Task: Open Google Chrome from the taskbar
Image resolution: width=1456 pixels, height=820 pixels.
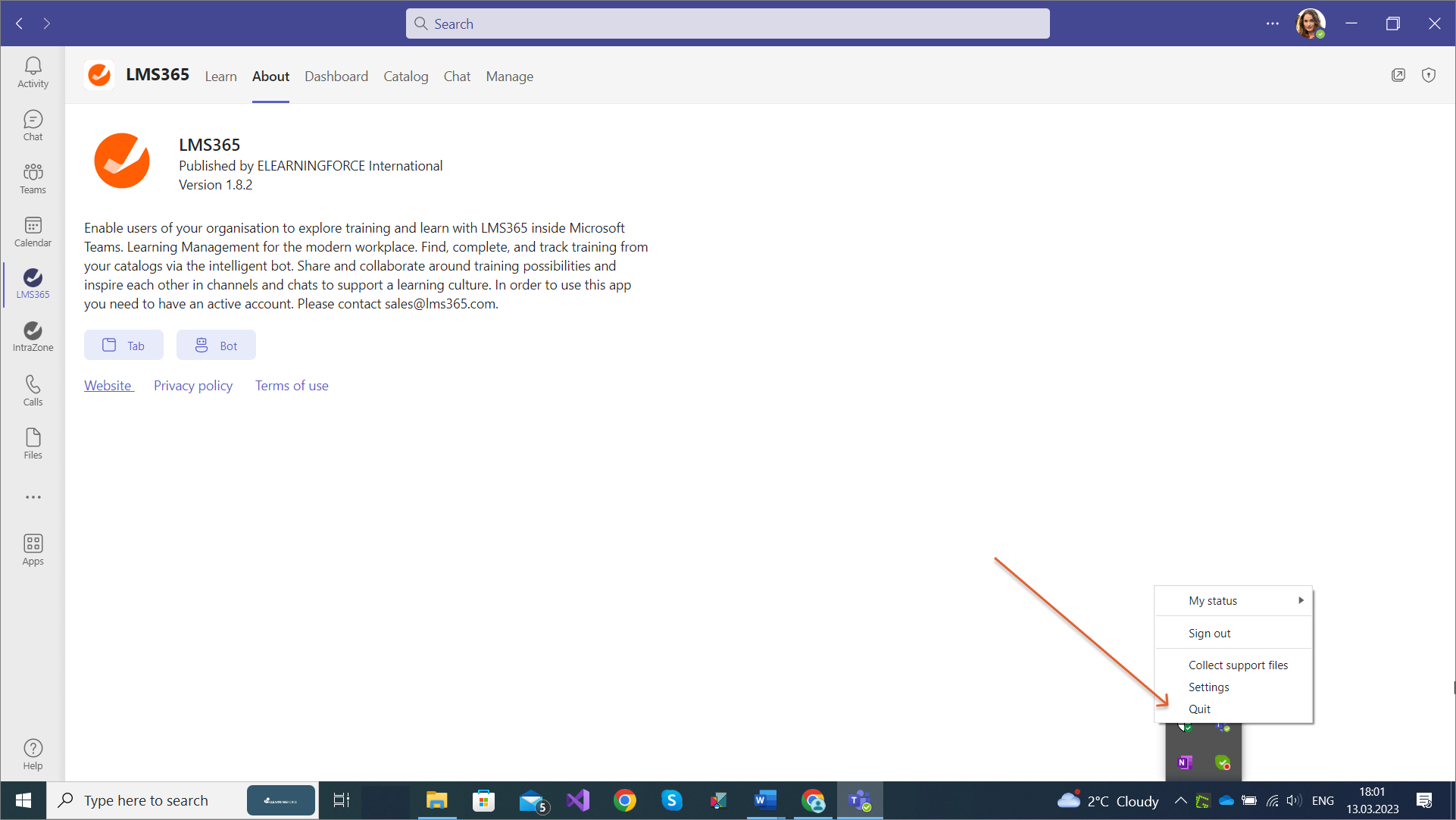Action: 625,800
